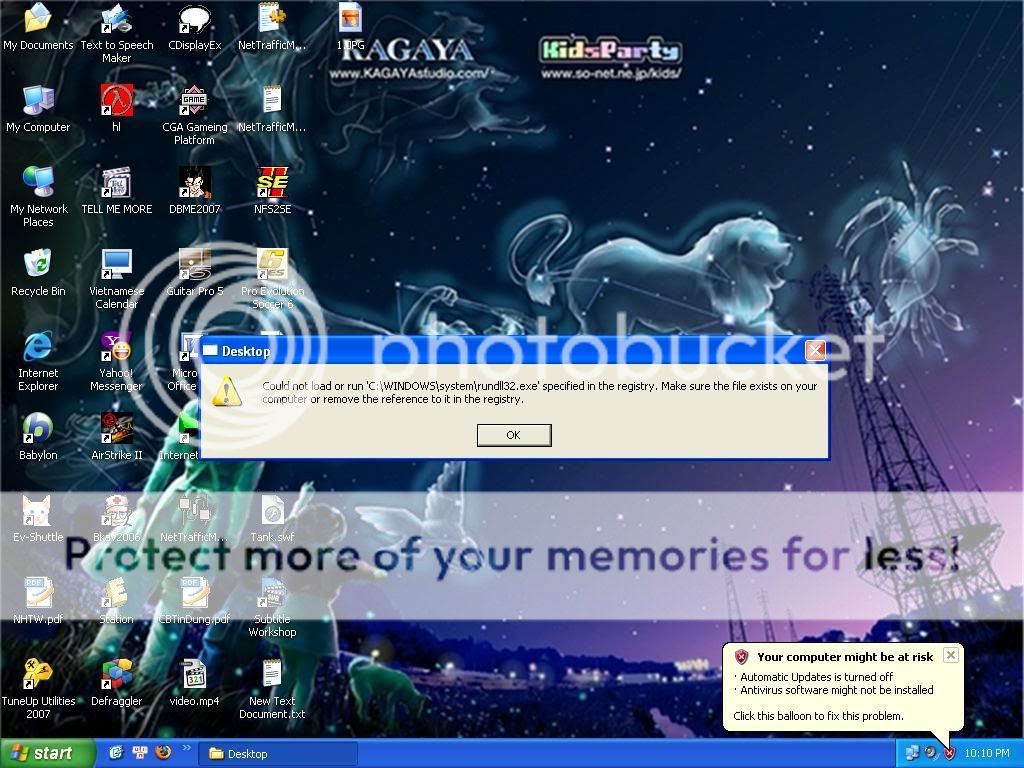The width and height of the screenshot is (1024, 768).
Task: Click the Quick Launch icon left of Firefox
Action: (x=140, y=752)
